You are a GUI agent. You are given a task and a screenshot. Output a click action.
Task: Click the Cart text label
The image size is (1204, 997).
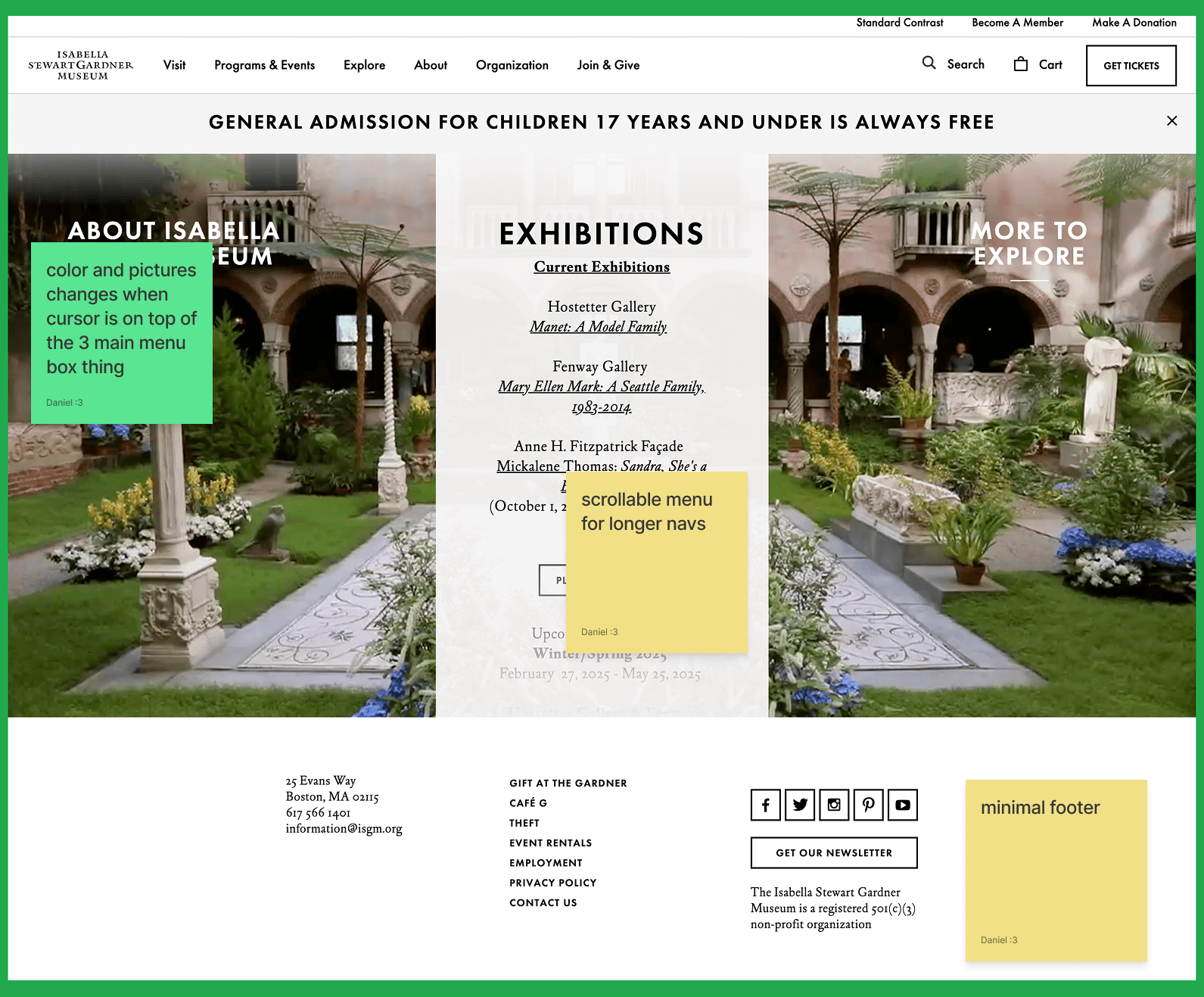1050,64
